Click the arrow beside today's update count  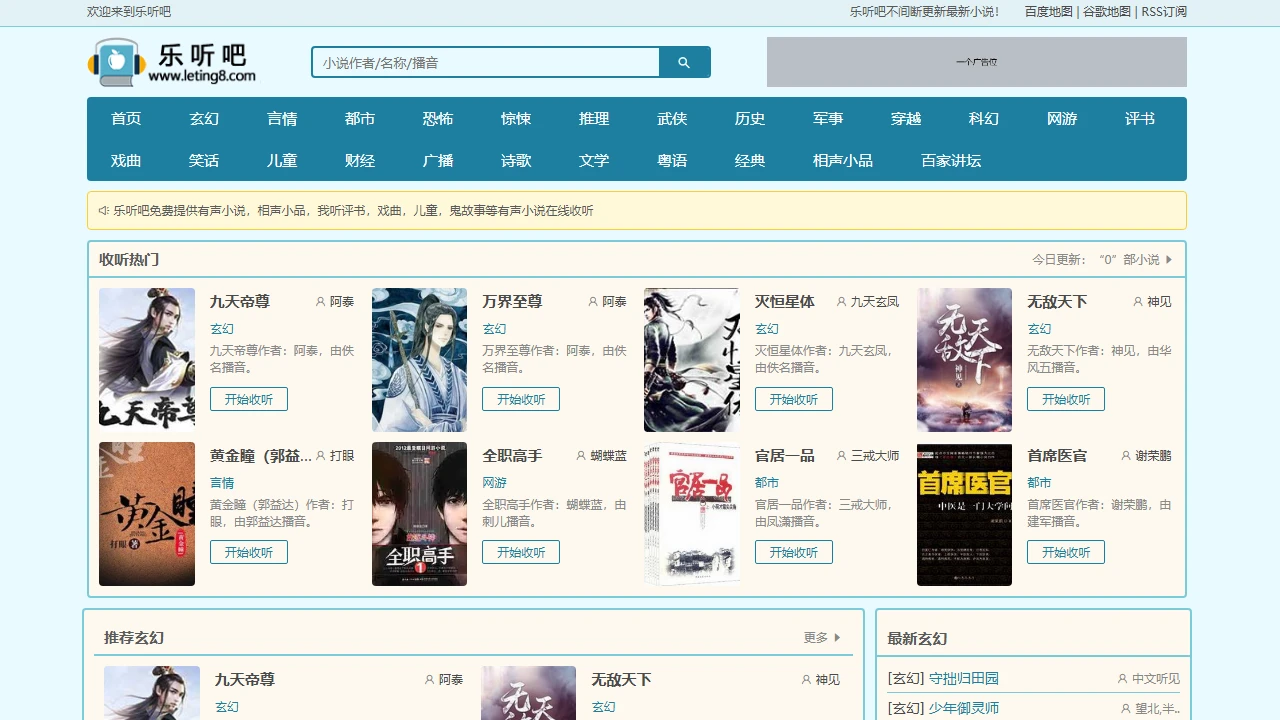point(1169,260)
